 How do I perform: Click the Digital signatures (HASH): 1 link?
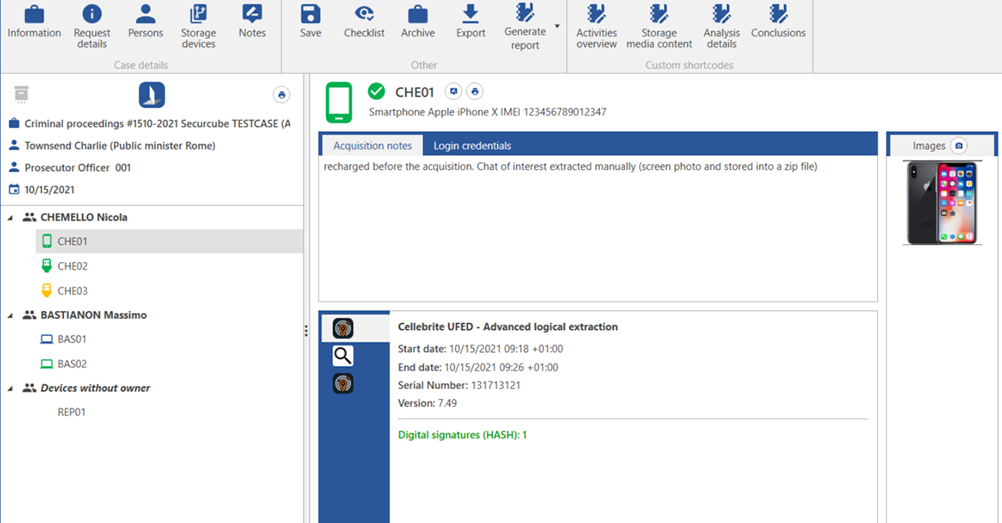[x=462, y=435]
